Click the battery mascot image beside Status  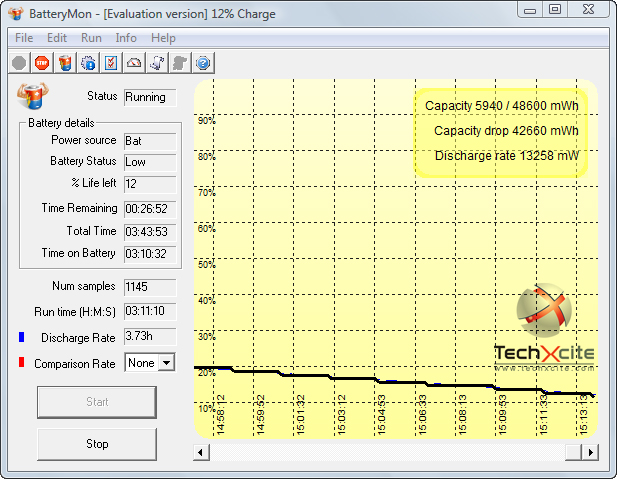pos(33,96)
